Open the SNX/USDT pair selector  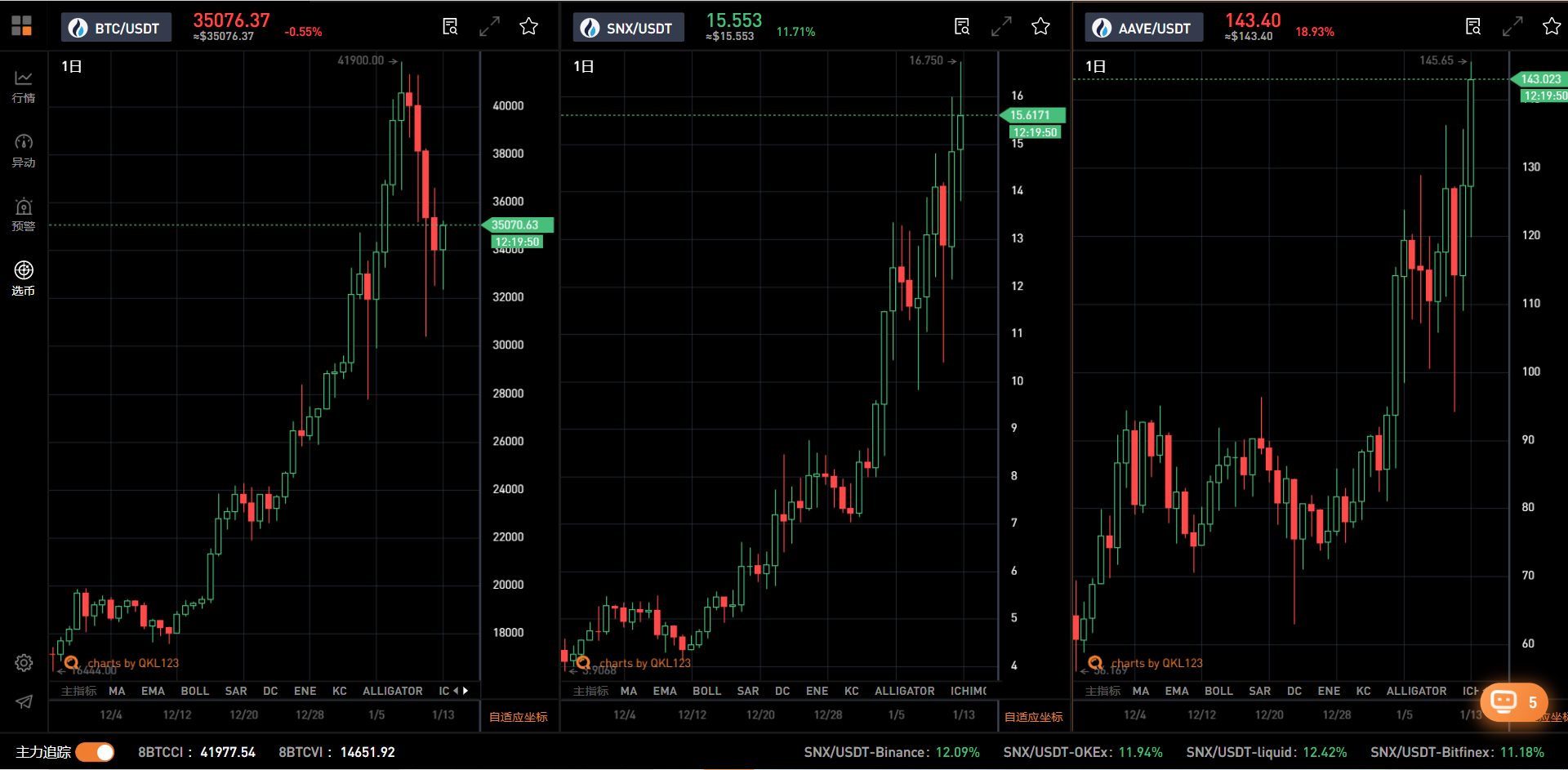pos(628,28)
